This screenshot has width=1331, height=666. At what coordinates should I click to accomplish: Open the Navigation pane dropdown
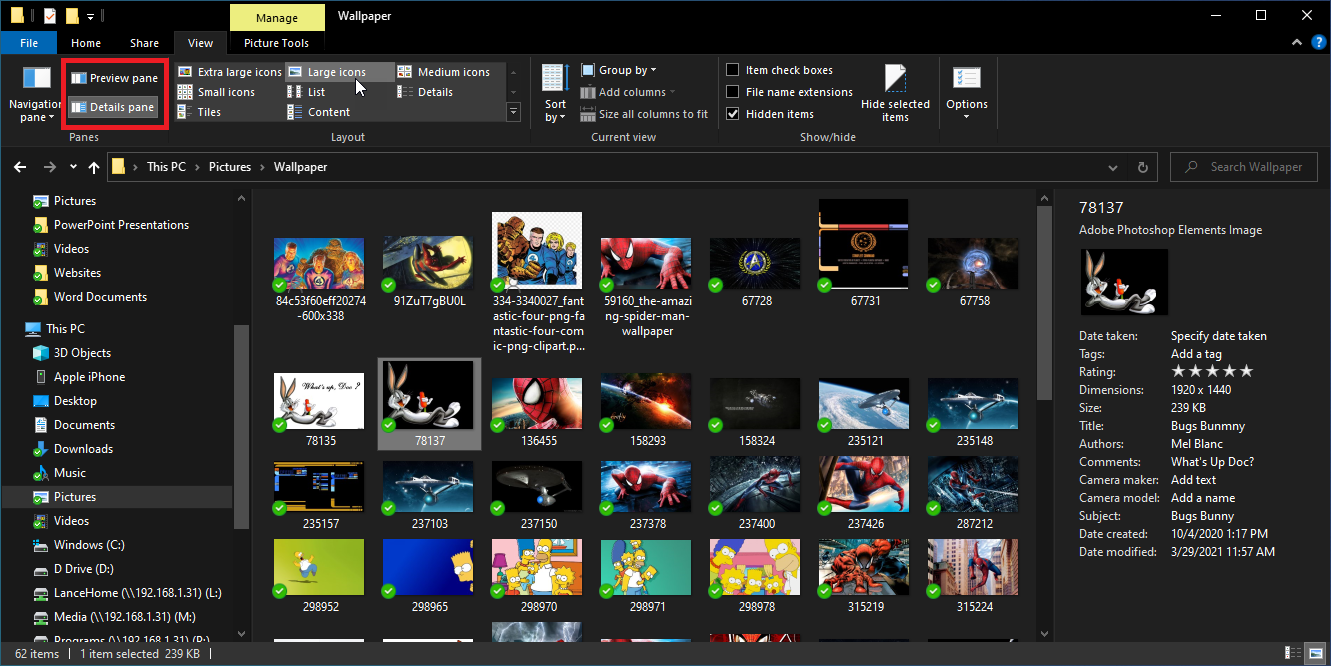(36, 110)
